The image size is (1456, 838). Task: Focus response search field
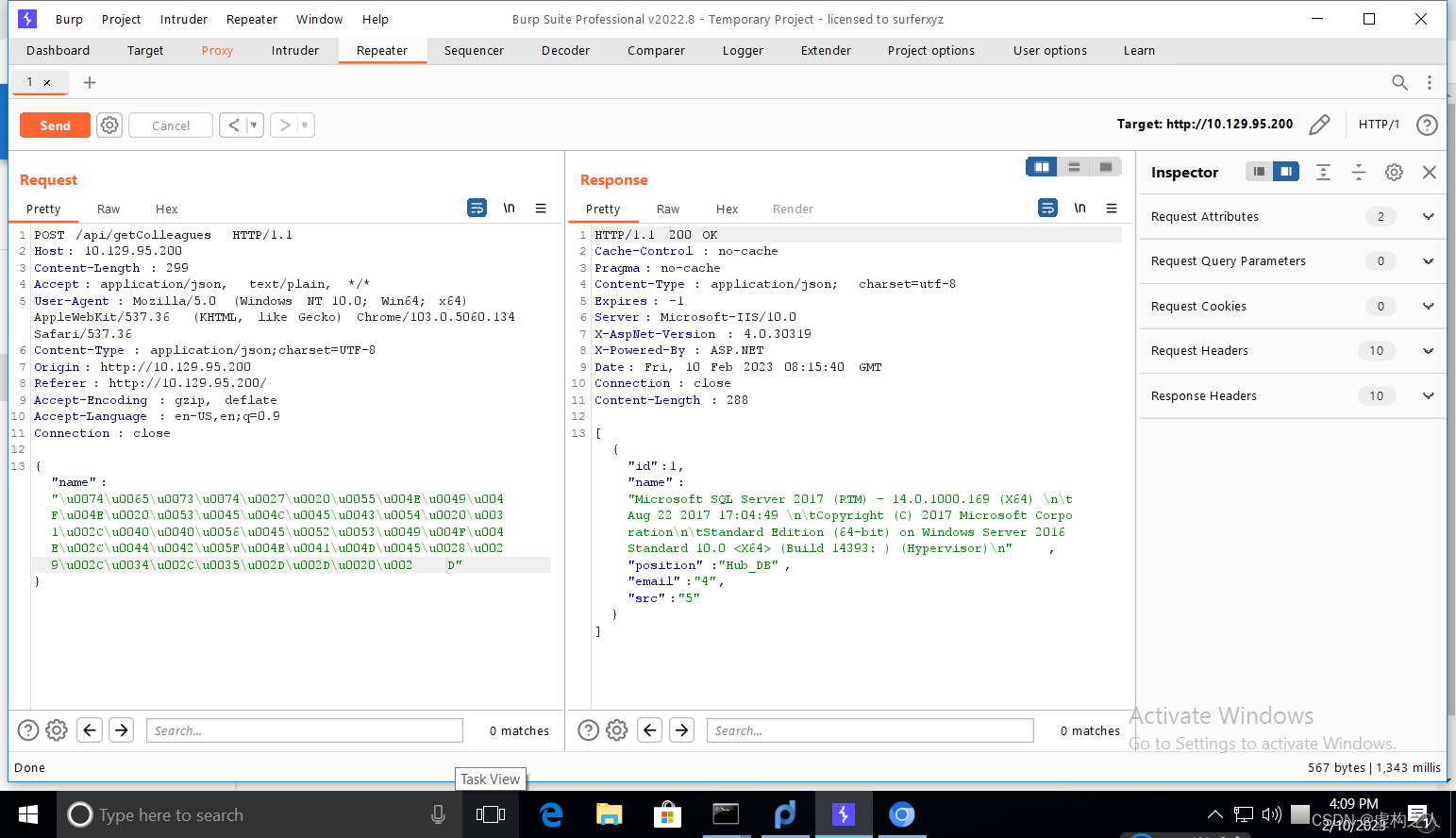click(870, 730)
